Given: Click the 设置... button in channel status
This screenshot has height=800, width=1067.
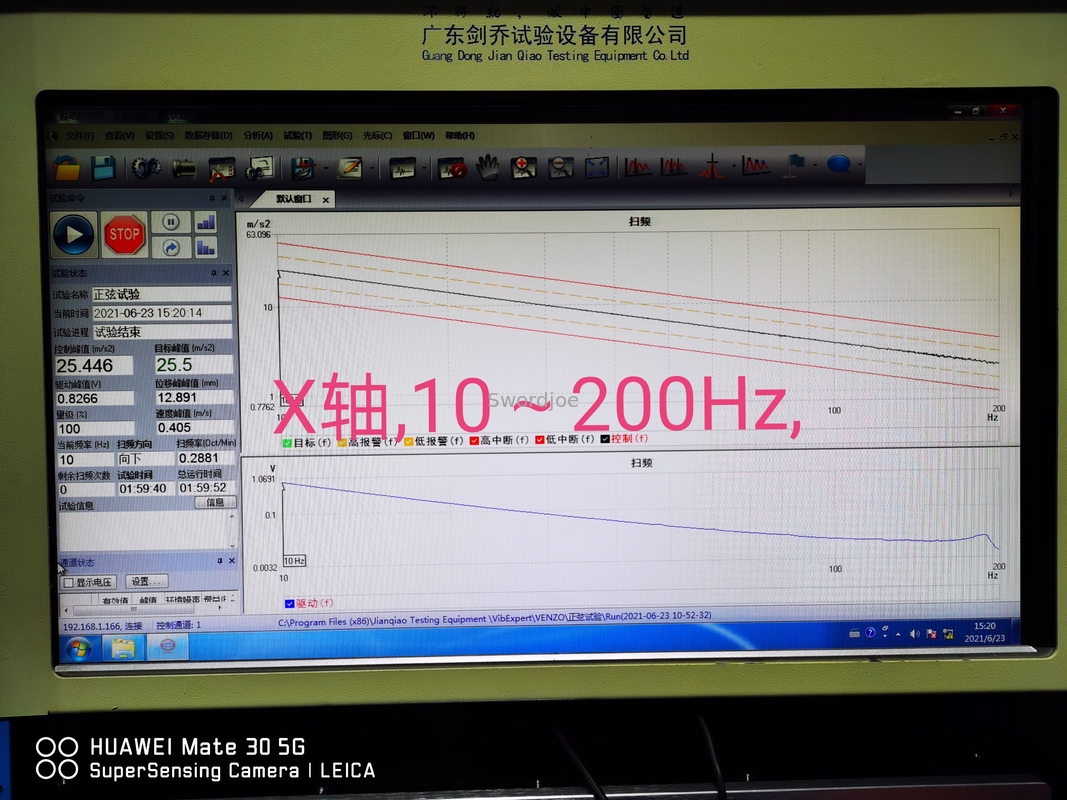Looking at the screenshot, I should [146, 582].
